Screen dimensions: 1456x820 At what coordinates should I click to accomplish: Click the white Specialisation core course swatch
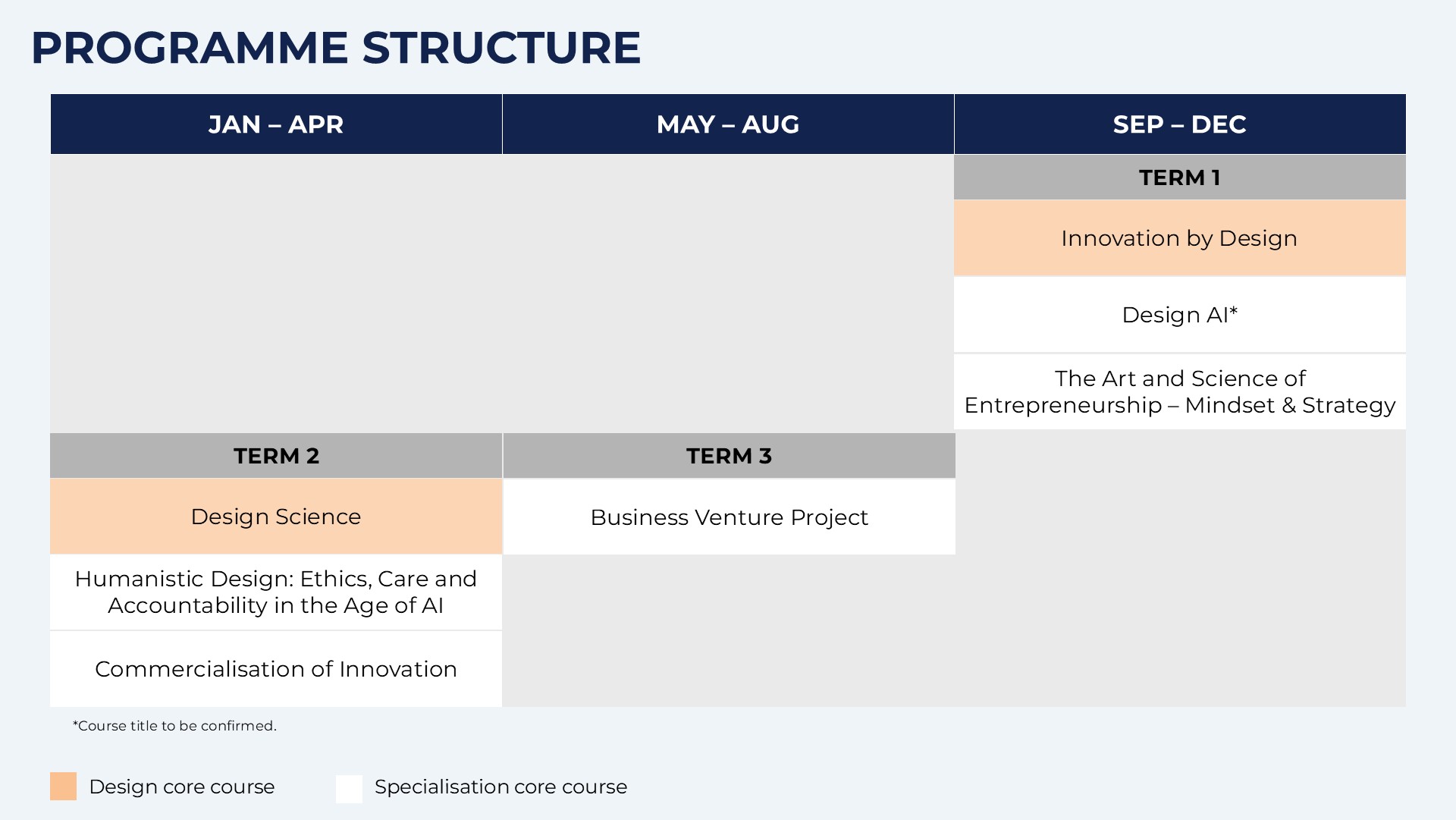click(349, 788)
